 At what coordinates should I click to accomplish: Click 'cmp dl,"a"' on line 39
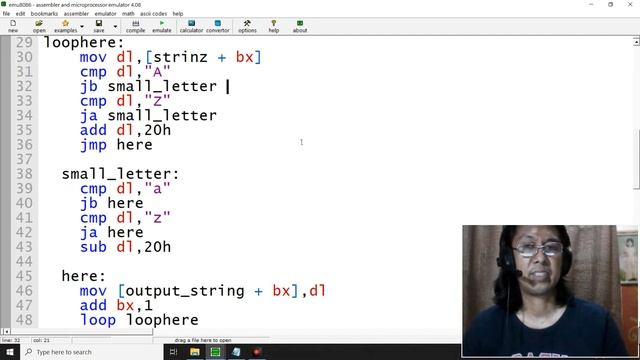(125, 189)
